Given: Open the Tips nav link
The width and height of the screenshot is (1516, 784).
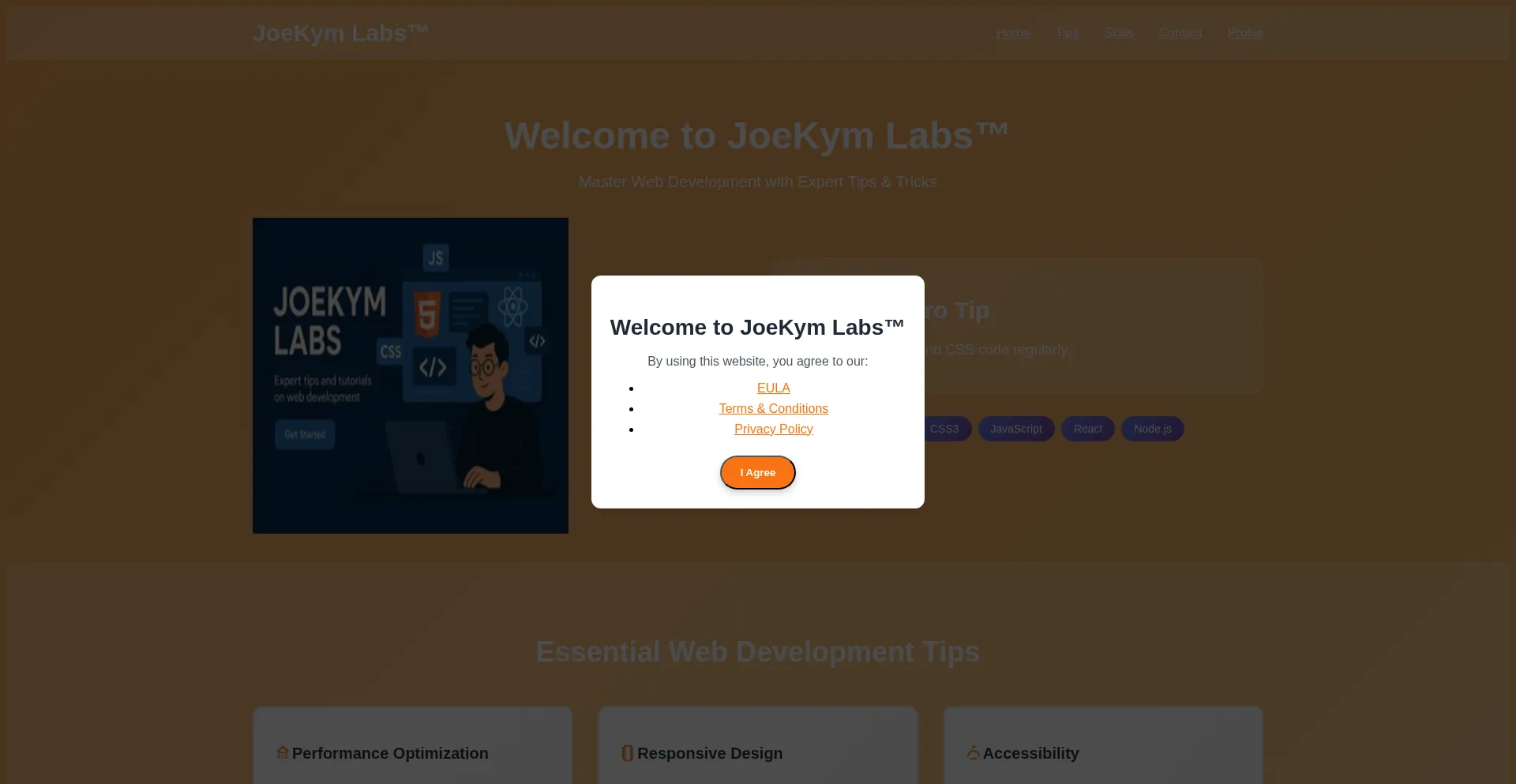Looking at the screenshot, I should [x=1067, y=32].
